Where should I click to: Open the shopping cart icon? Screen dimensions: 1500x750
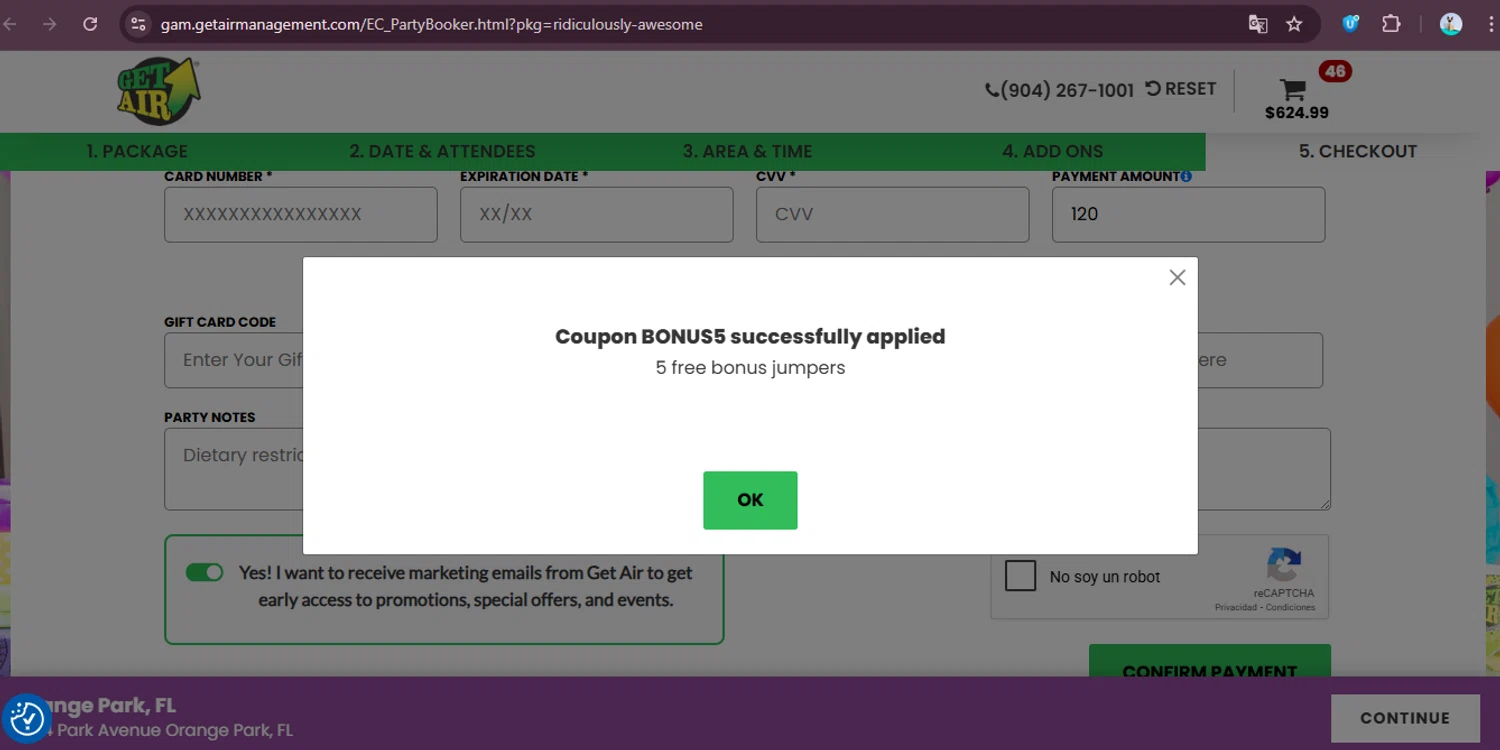tap(1293, 90)
